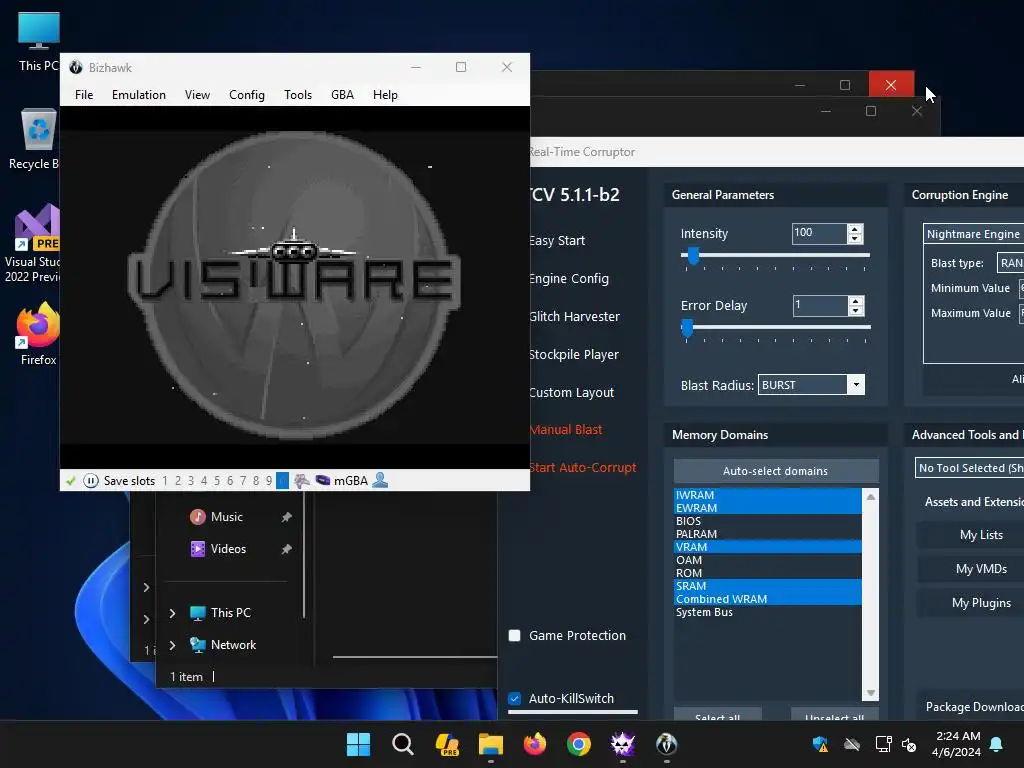The image size is (1024, 768).
Task: Decrease the Error Delay with down arrow
Action: pyautogui.click(x=856, y=311)
